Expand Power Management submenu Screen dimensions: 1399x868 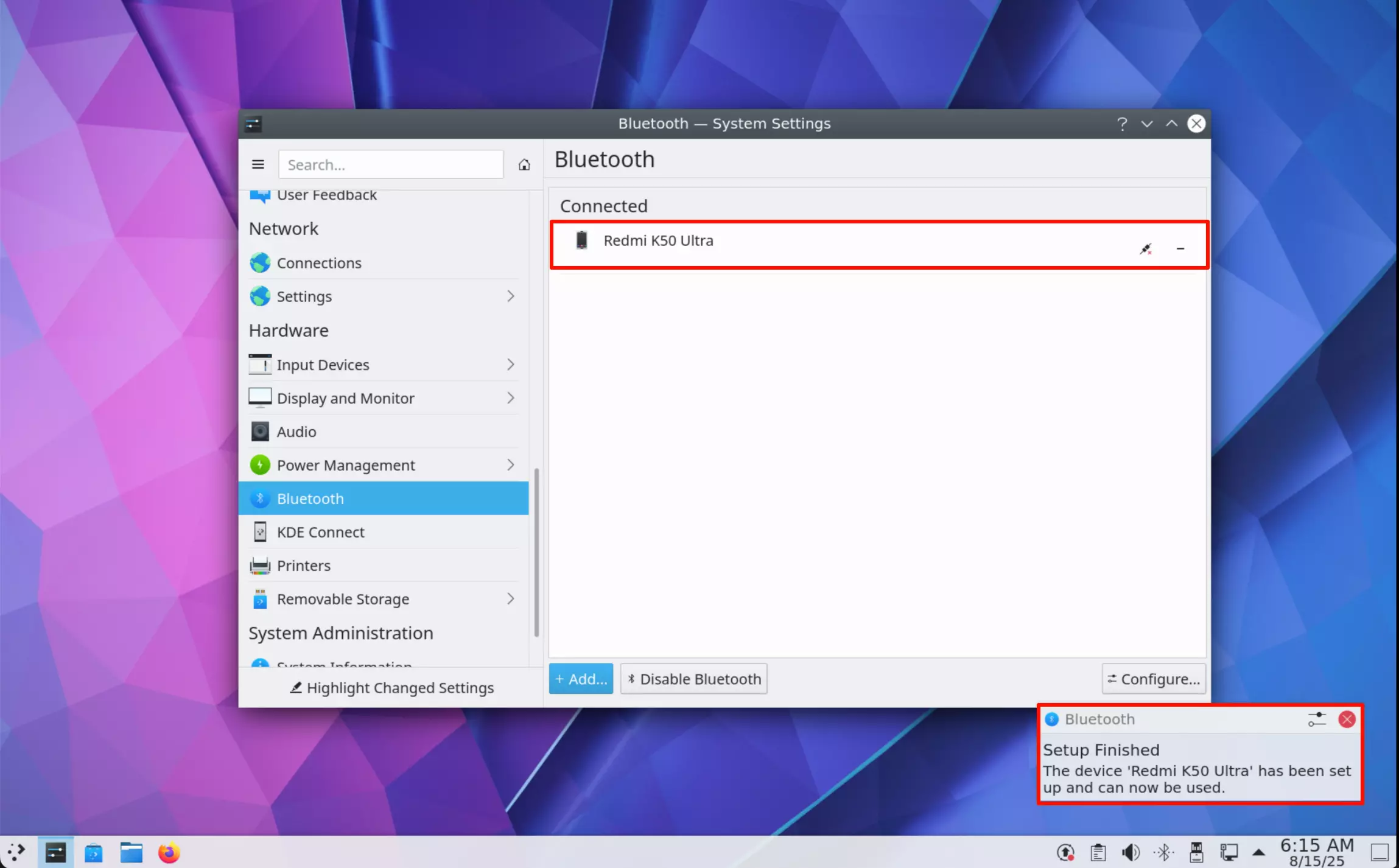pyautogui.click(x=510, y=465)
